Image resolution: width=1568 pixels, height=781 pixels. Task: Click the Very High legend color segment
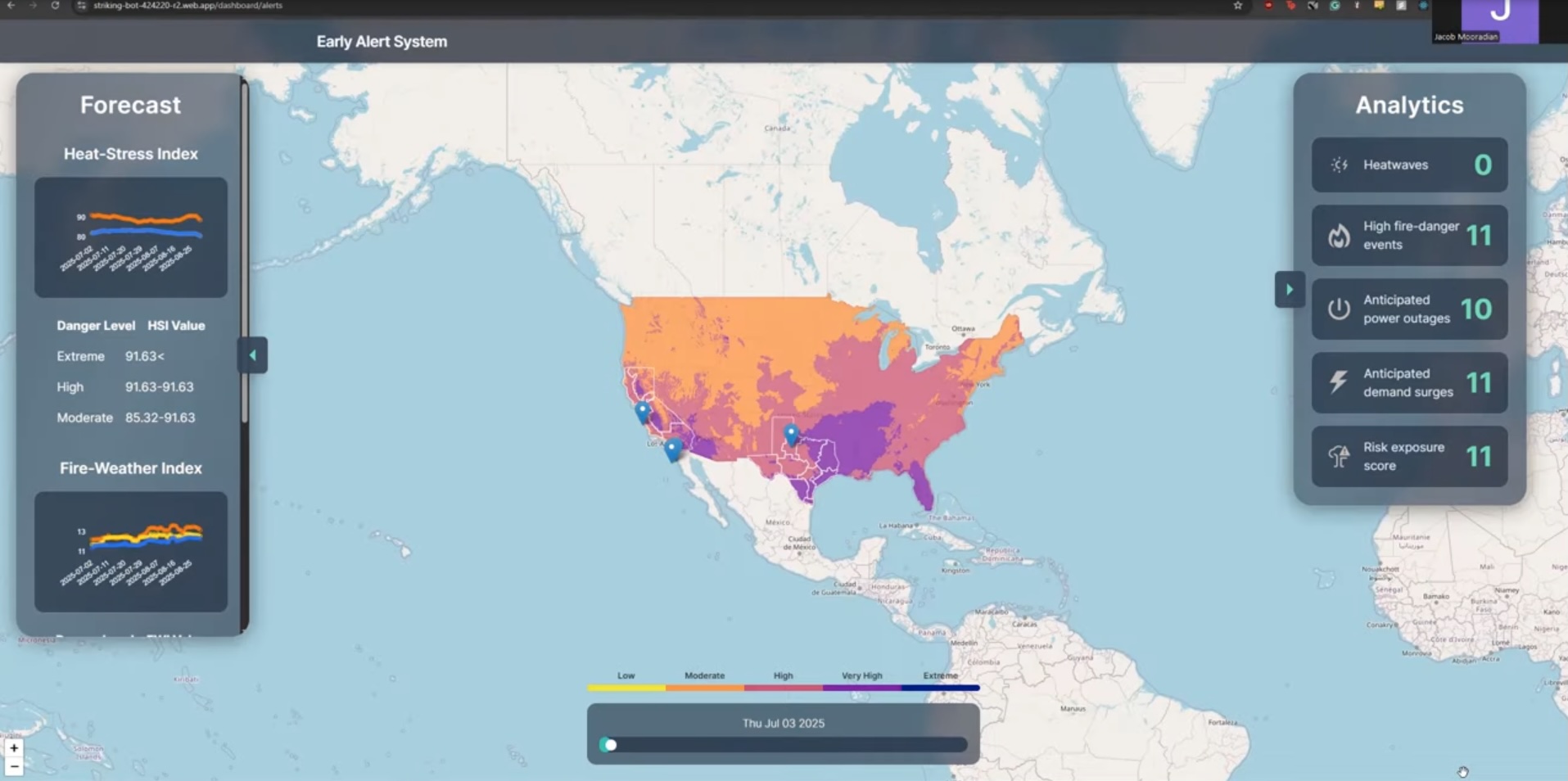862,688
